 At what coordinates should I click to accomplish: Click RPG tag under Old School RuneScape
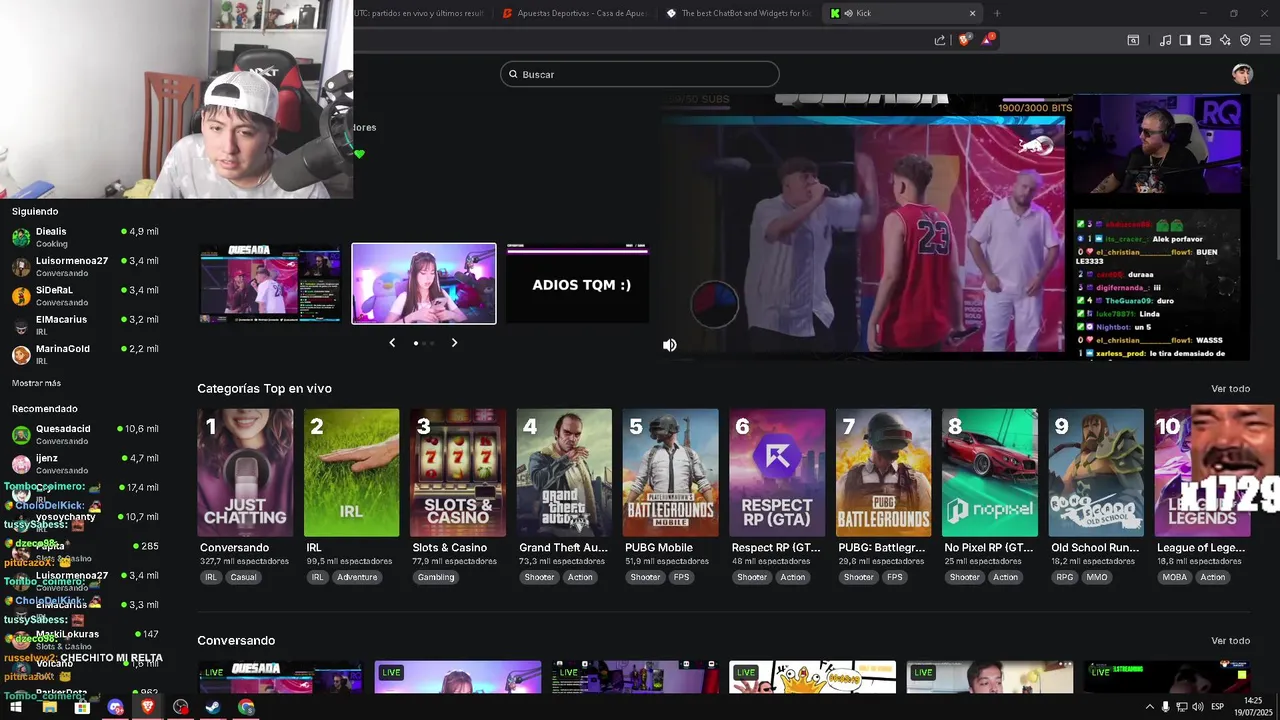click(1064, 577)
